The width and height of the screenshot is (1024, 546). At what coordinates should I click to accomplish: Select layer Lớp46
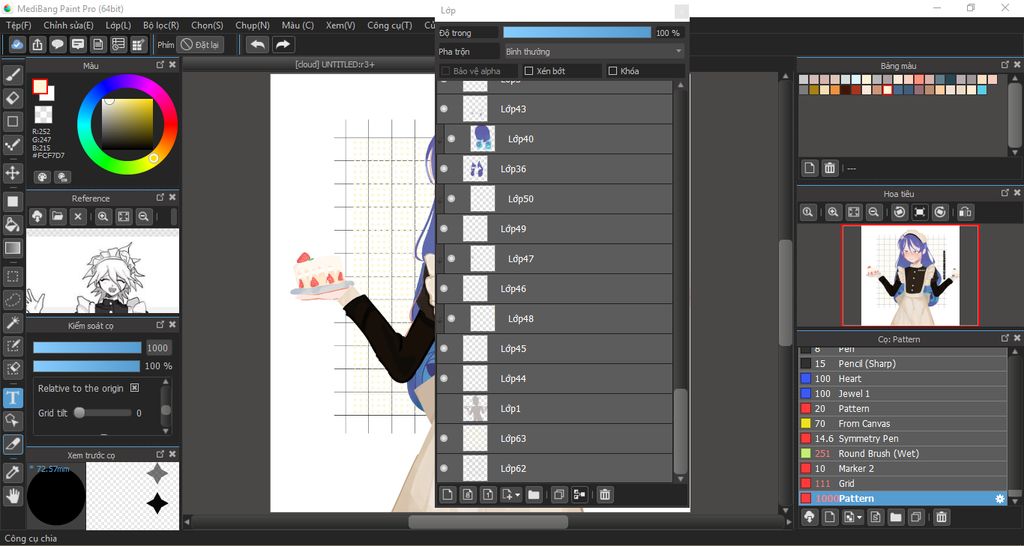[x=554, y=289]
